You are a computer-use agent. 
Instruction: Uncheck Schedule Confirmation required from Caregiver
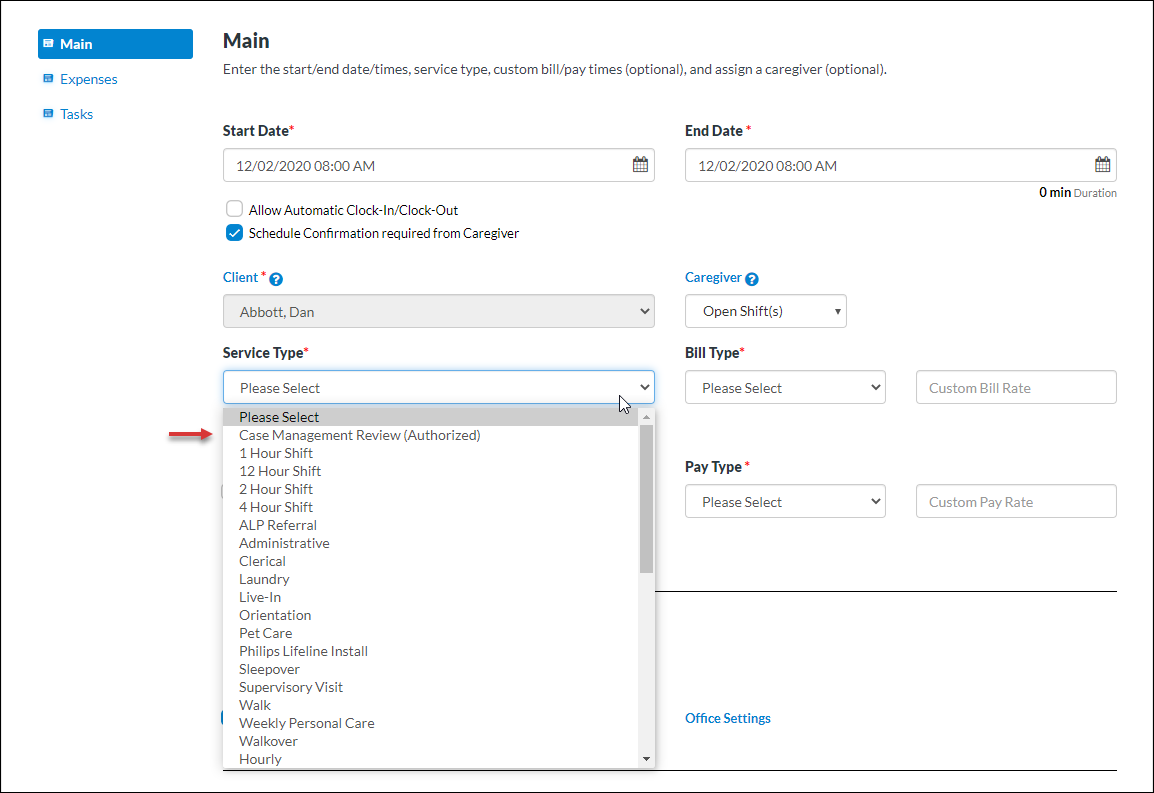(x=233, y=232)
